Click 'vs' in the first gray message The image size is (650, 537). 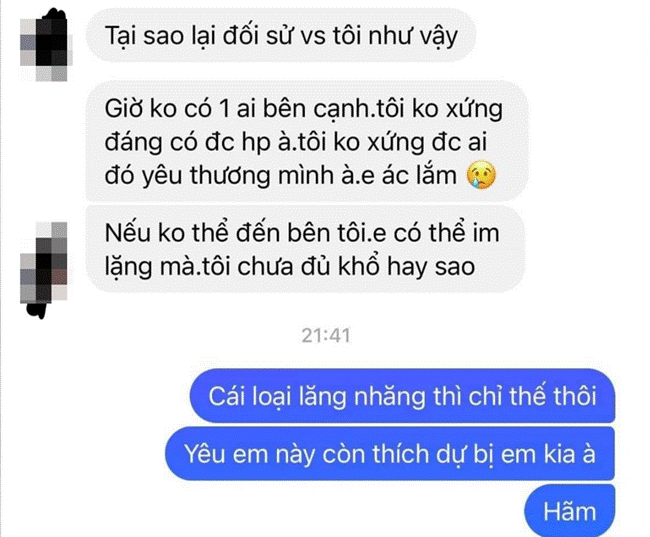[x=313, y=36]
